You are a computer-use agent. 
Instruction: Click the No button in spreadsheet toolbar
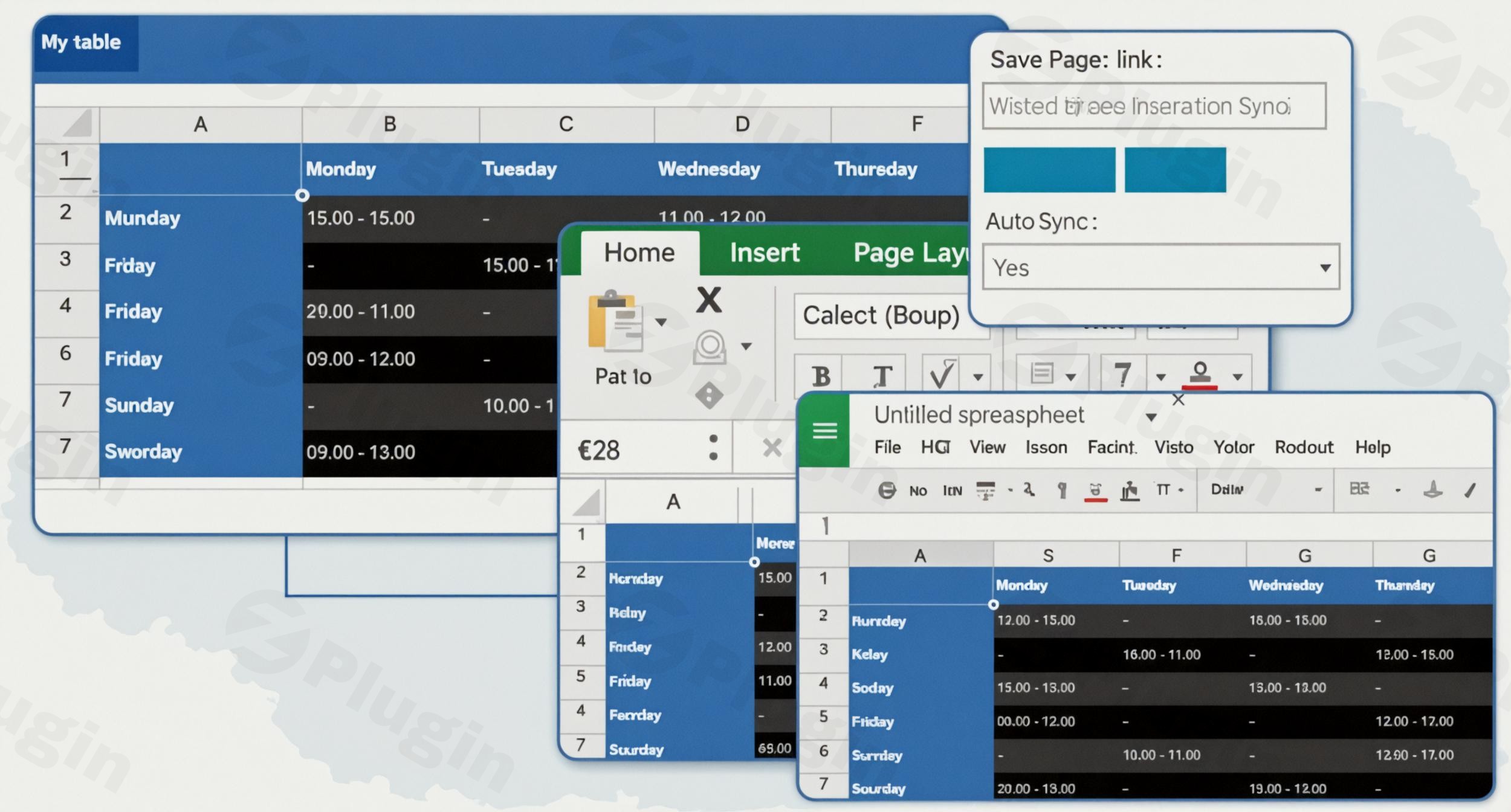point(917,491)
